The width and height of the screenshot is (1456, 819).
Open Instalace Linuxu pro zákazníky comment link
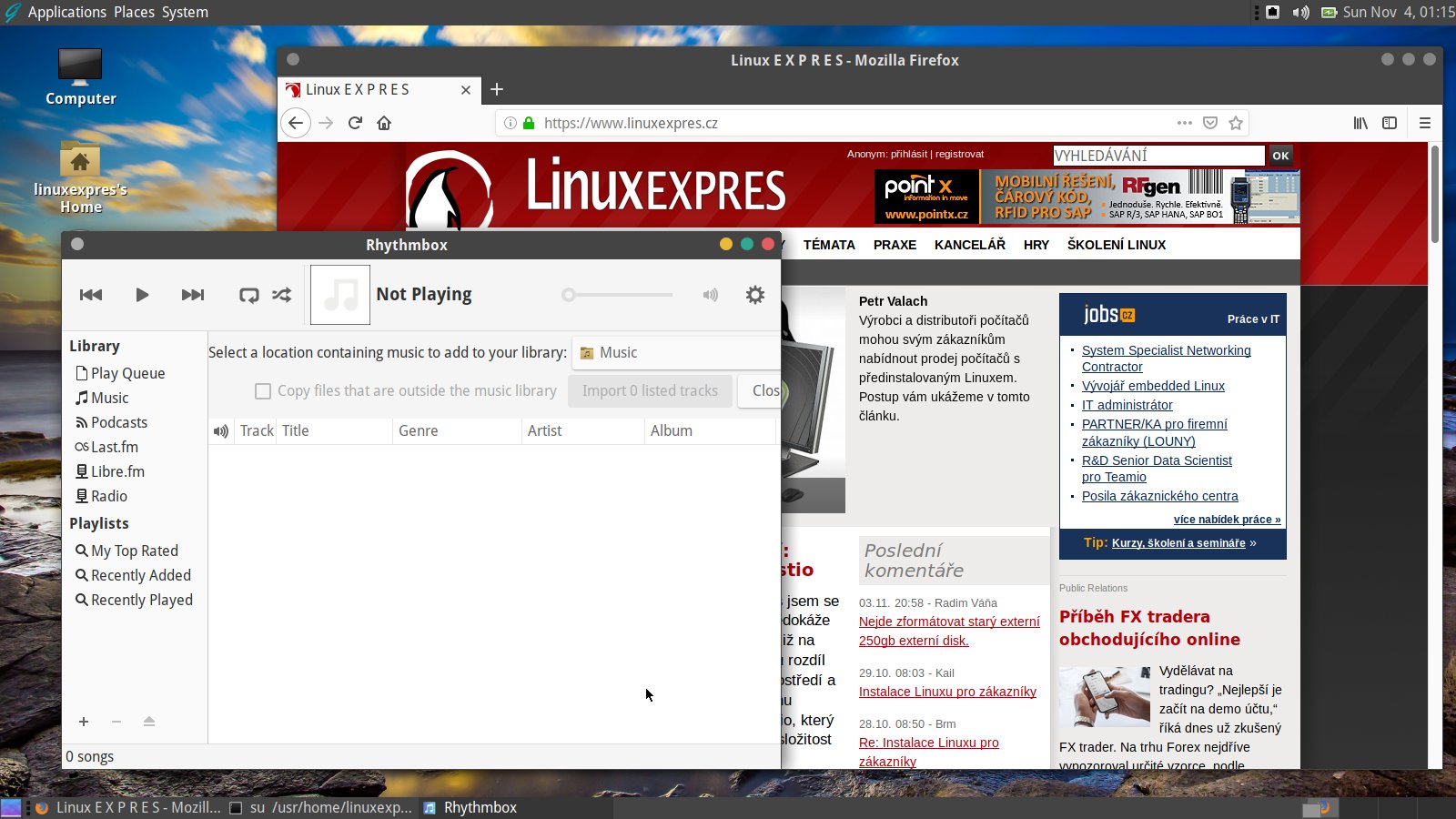(x=947, y=692)
